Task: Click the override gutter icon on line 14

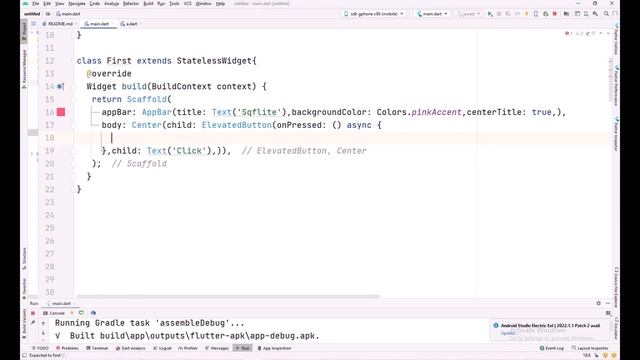Action: tap(60, 87)
